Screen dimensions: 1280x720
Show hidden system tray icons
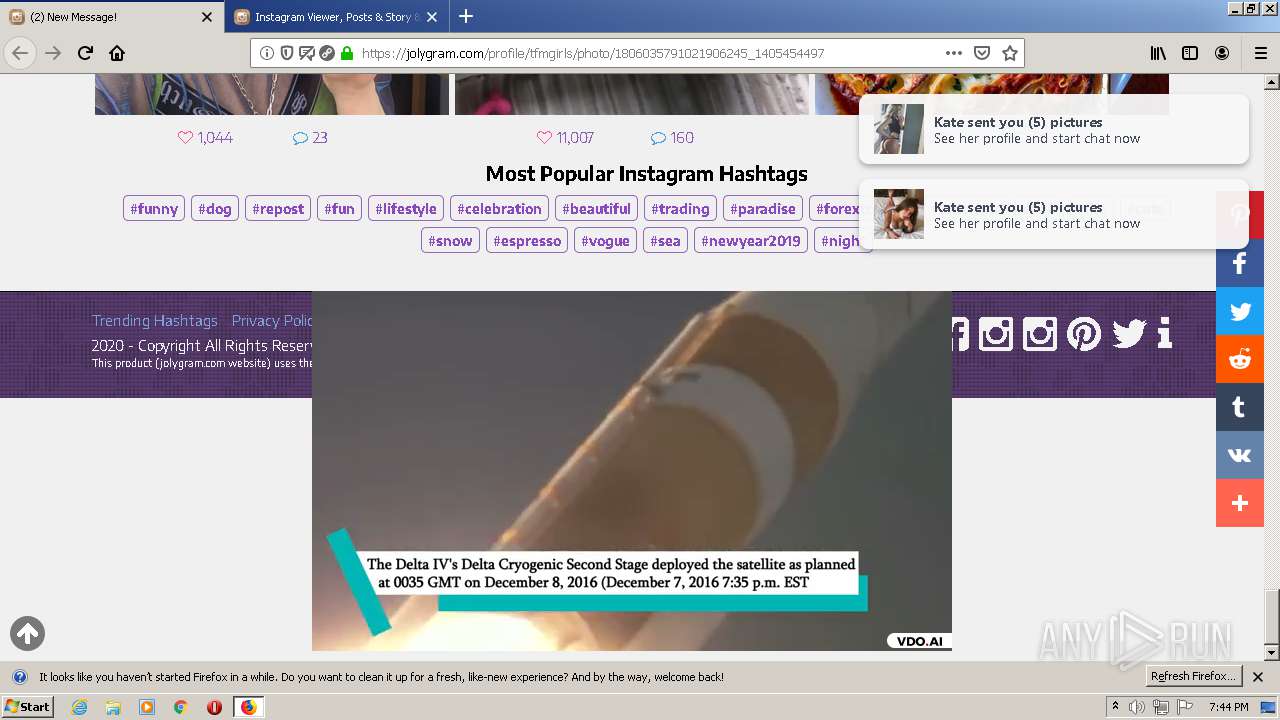(1116, 707)
